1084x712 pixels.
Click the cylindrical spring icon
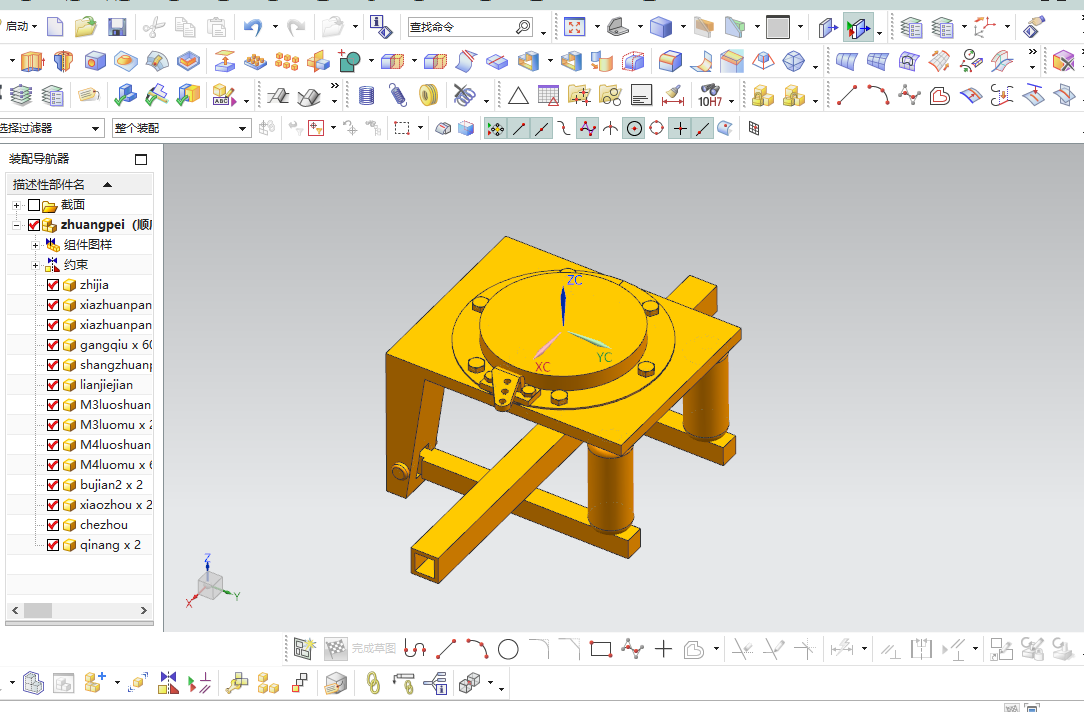point(366,95)
